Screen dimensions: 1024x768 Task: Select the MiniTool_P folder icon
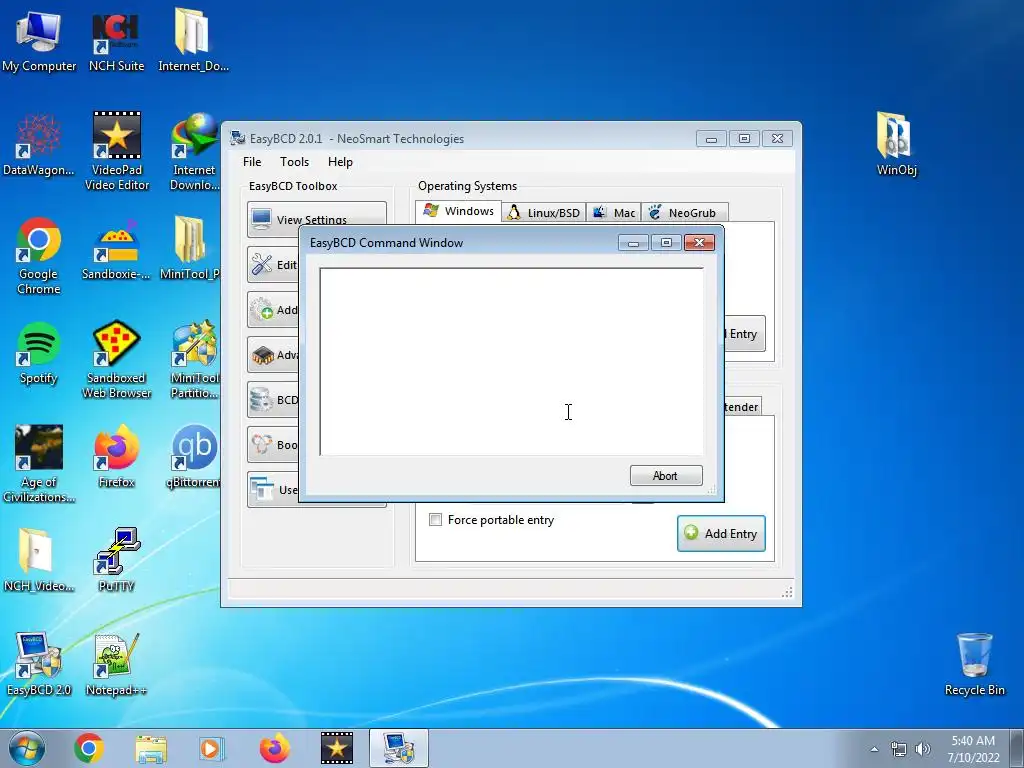pyautogui.click(x=190, y=249)
